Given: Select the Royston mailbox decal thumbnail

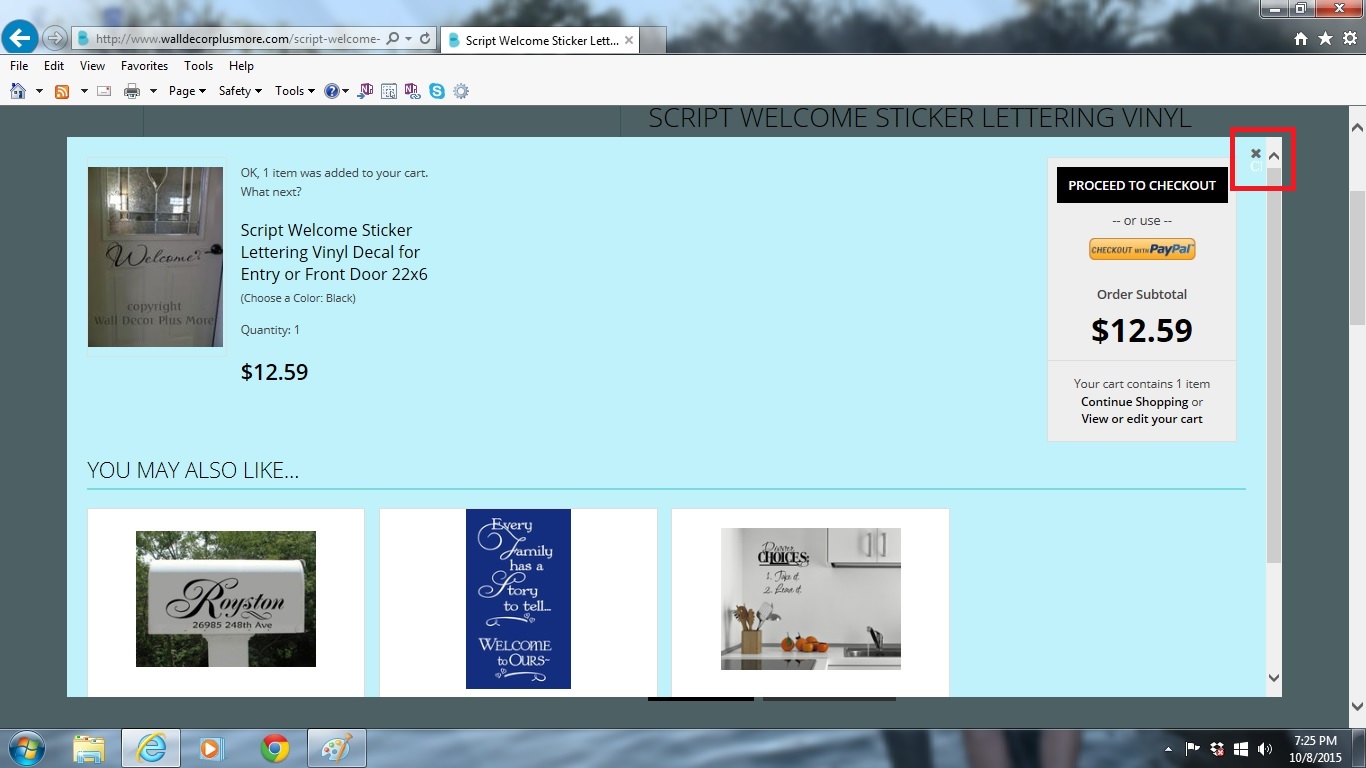Looking at the screenshot, I should point(226,599).
